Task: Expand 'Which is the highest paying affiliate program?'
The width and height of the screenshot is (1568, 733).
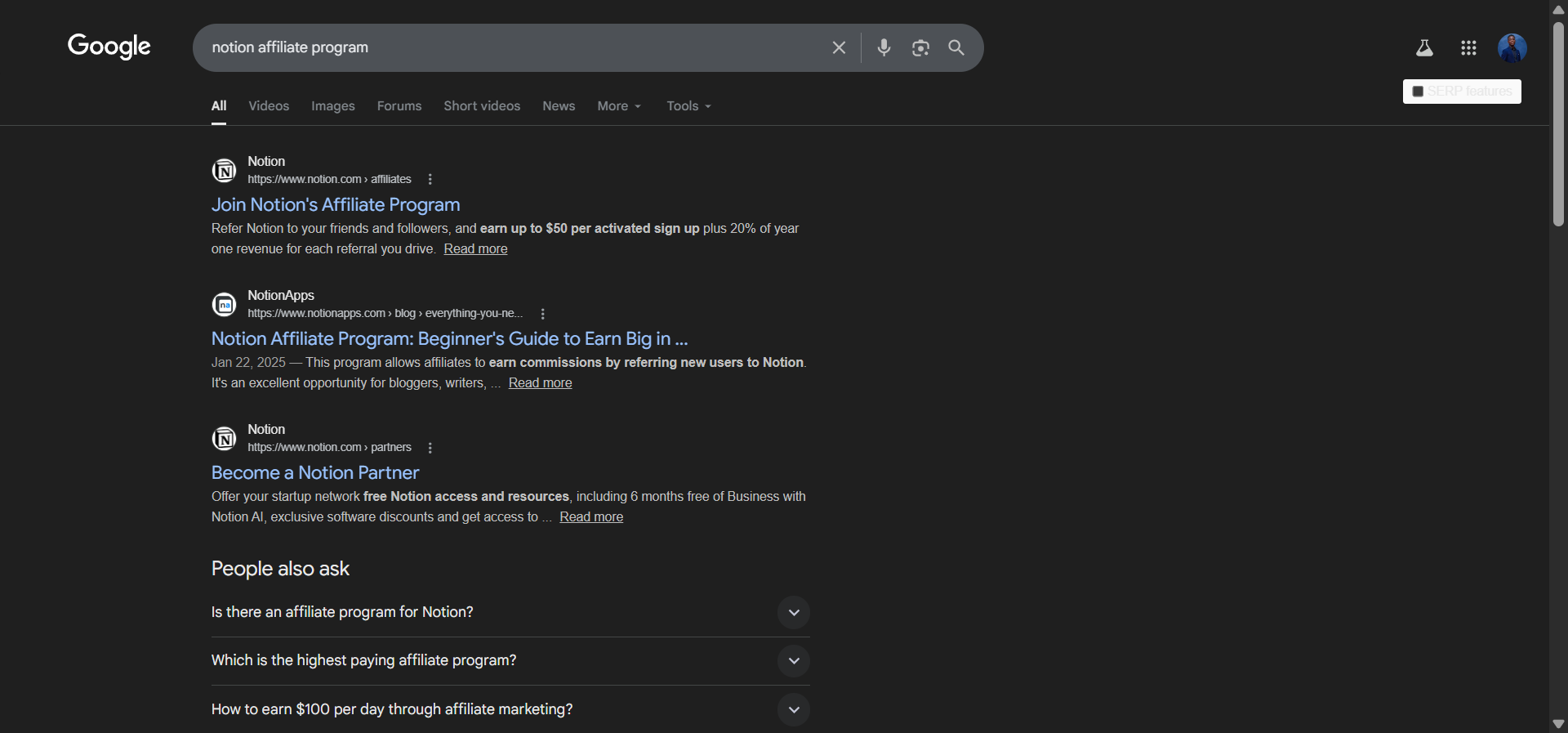Action: click(x=510, y=661)
